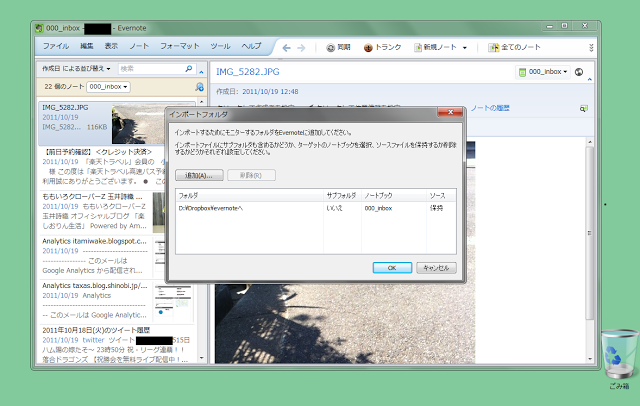Create a note with 新規ノート
The image size is (640, 406).
tap(435, 48)
